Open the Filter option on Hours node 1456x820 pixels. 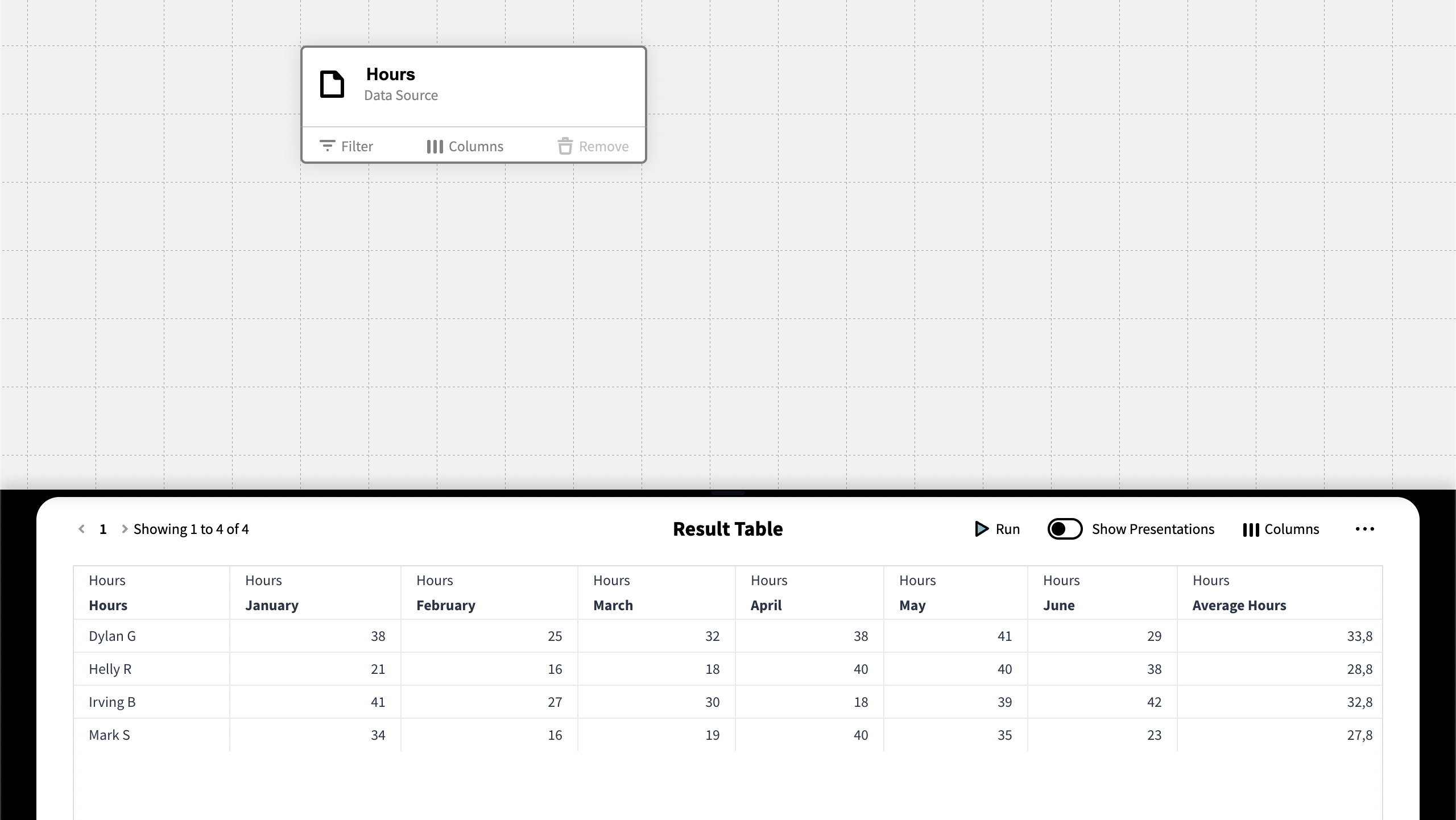click(x=346, y=146)
